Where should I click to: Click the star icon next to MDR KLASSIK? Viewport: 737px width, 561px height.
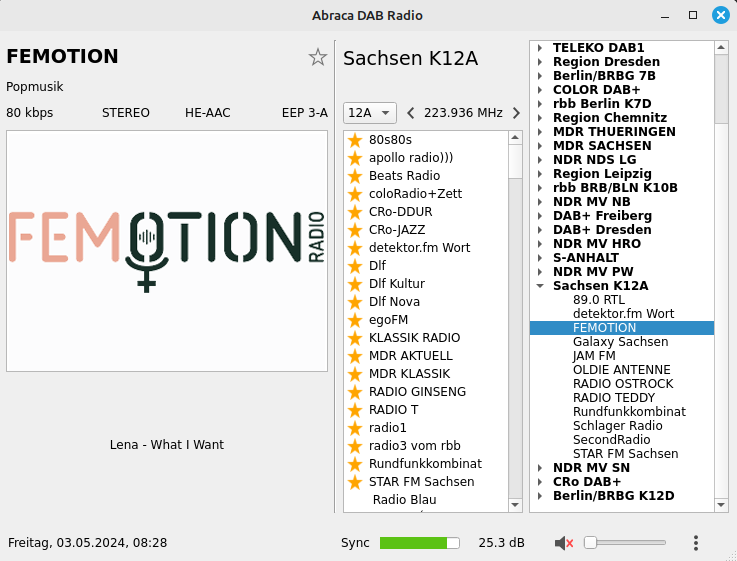[355, 374]
